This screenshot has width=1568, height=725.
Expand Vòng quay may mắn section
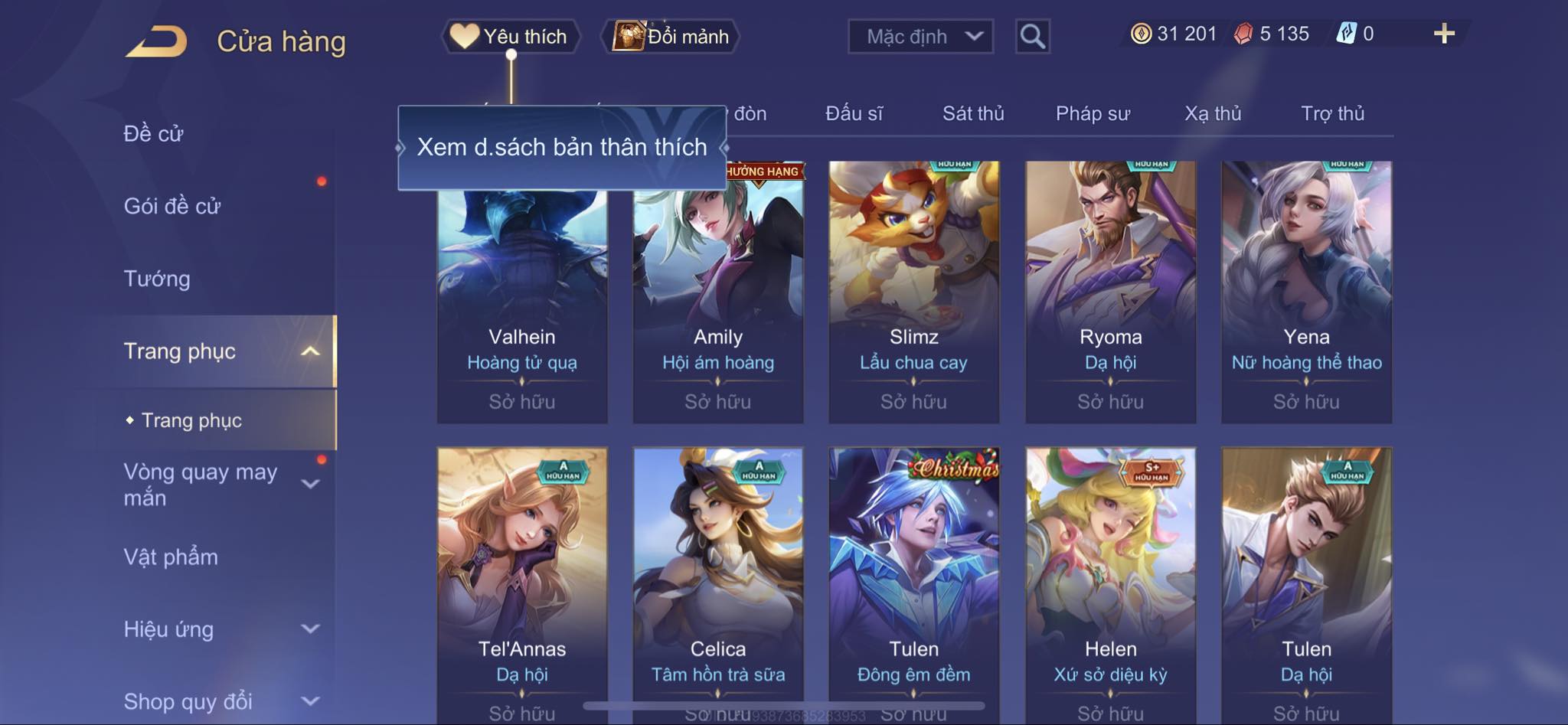(310, 484)
